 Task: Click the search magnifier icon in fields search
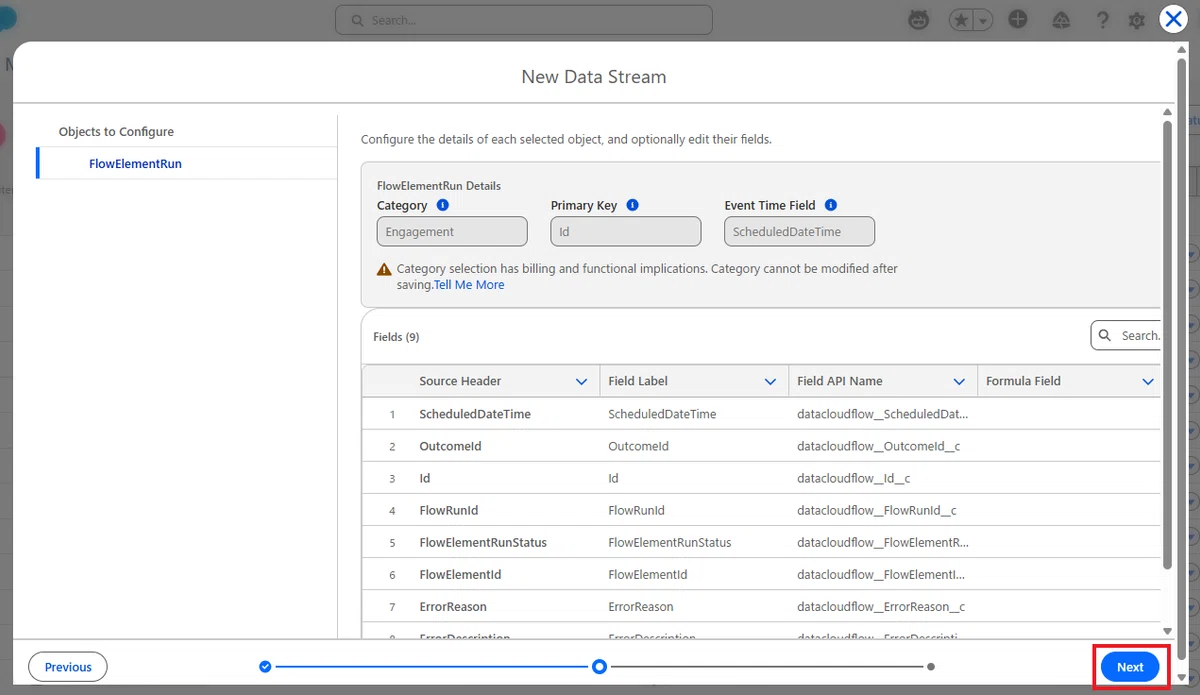tap(1105, 335)
